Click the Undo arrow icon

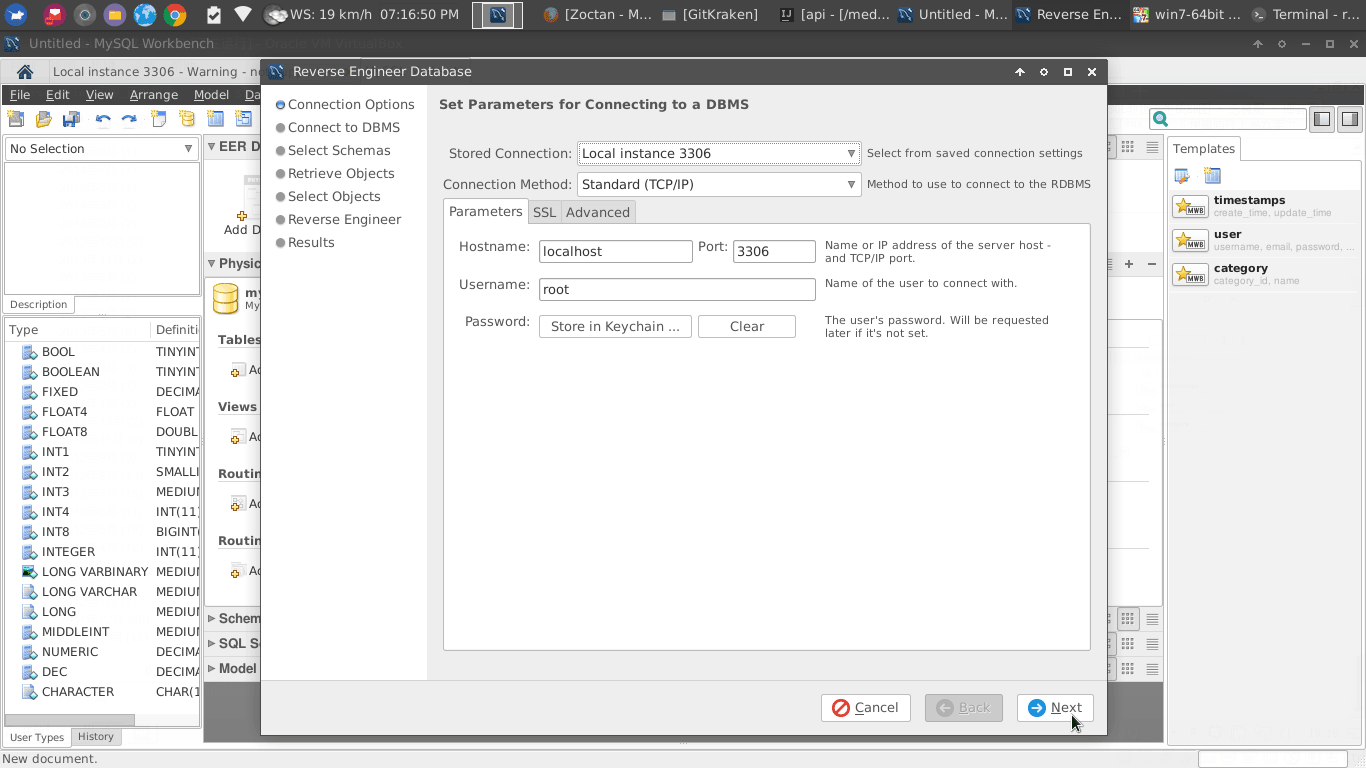click(102, 119)
